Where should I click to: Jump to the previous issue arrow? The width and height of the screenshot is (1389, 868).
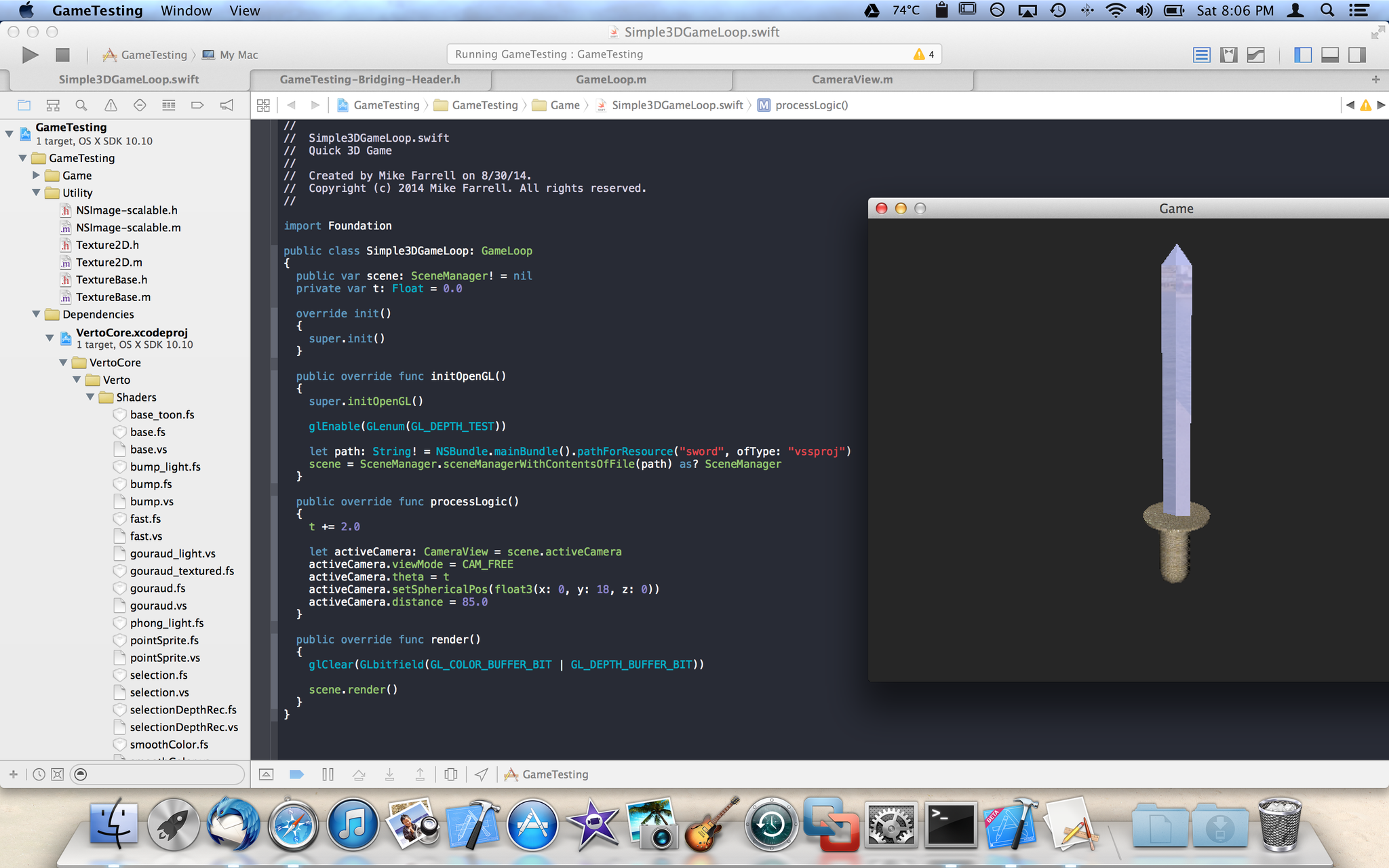(x=1350, y=105)
